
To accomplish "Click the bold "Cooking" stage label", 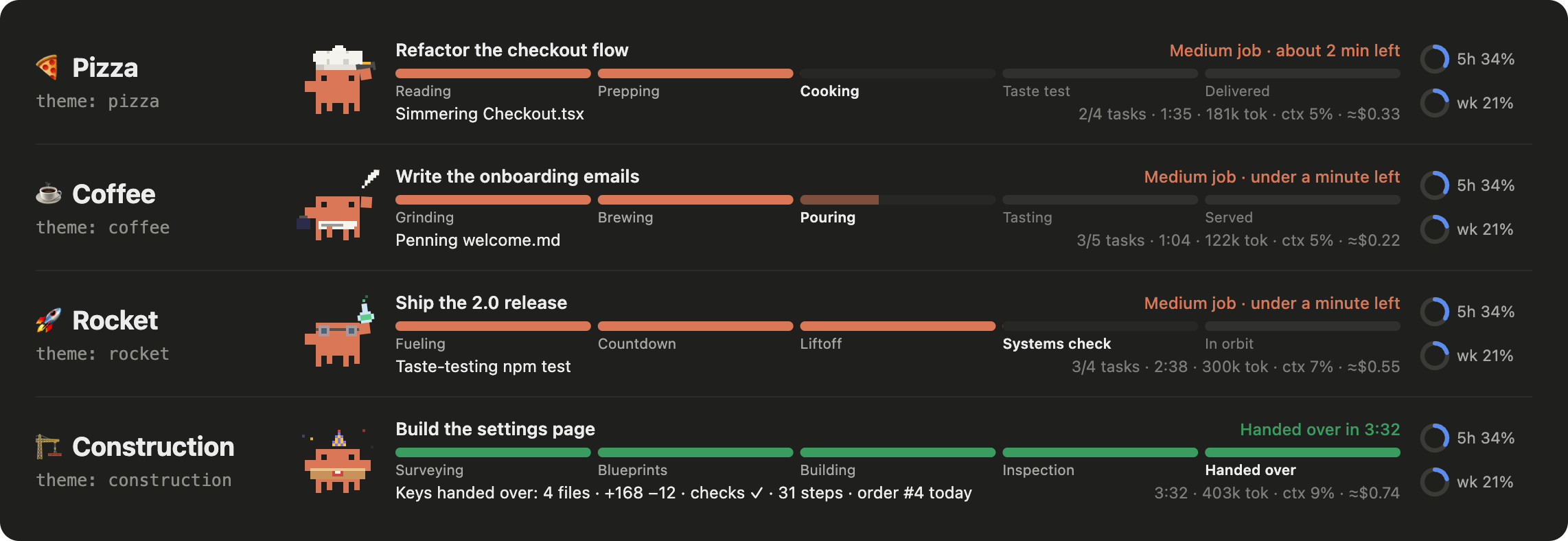I will pyautogui.click(x=829, y=91).
